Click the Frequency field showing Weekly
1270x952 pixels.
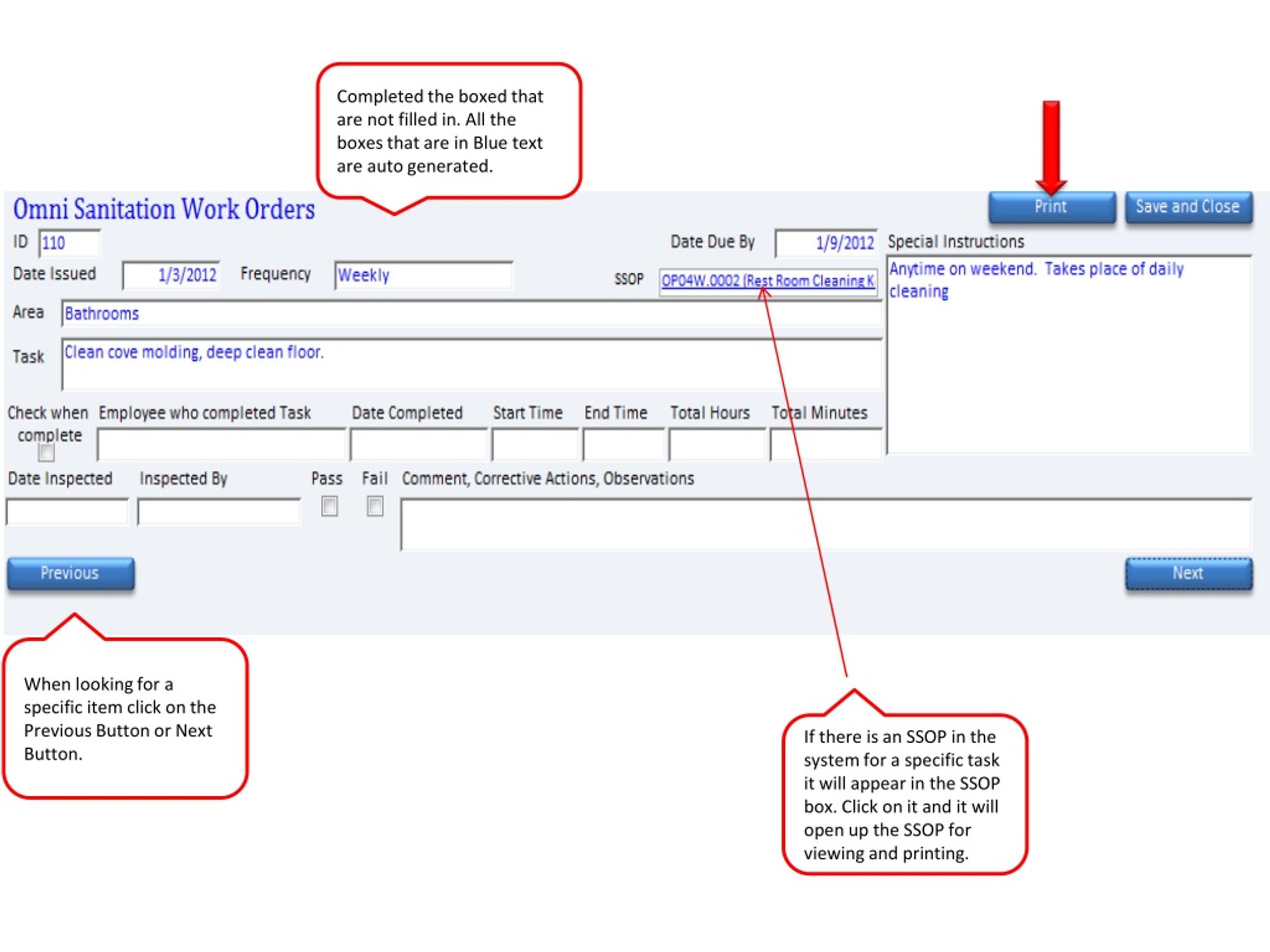[423, 276]
